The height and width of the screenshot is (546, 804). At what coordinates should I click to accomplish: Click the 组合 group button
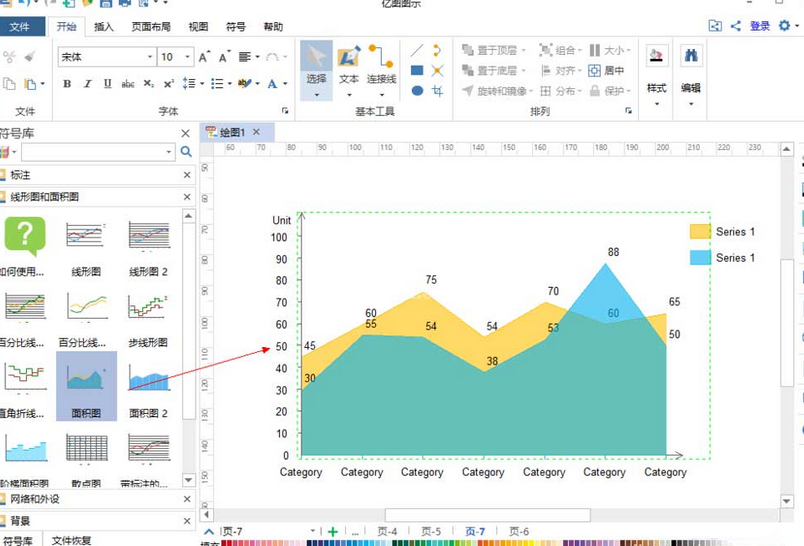tap(560, 50)
